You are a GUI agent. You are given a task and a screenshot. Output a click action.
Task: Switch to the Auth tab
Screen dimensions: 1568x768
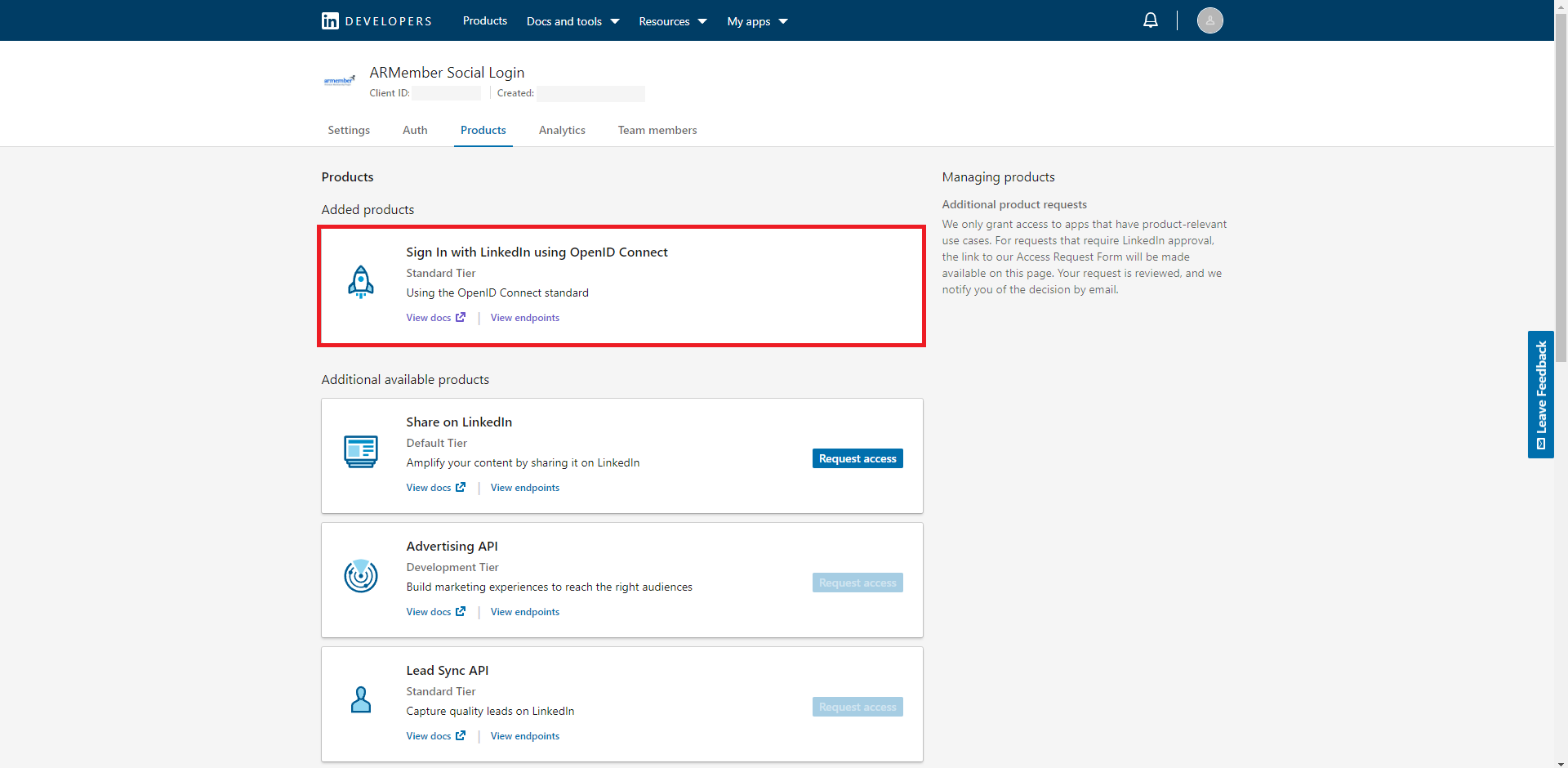click(415, 130)
